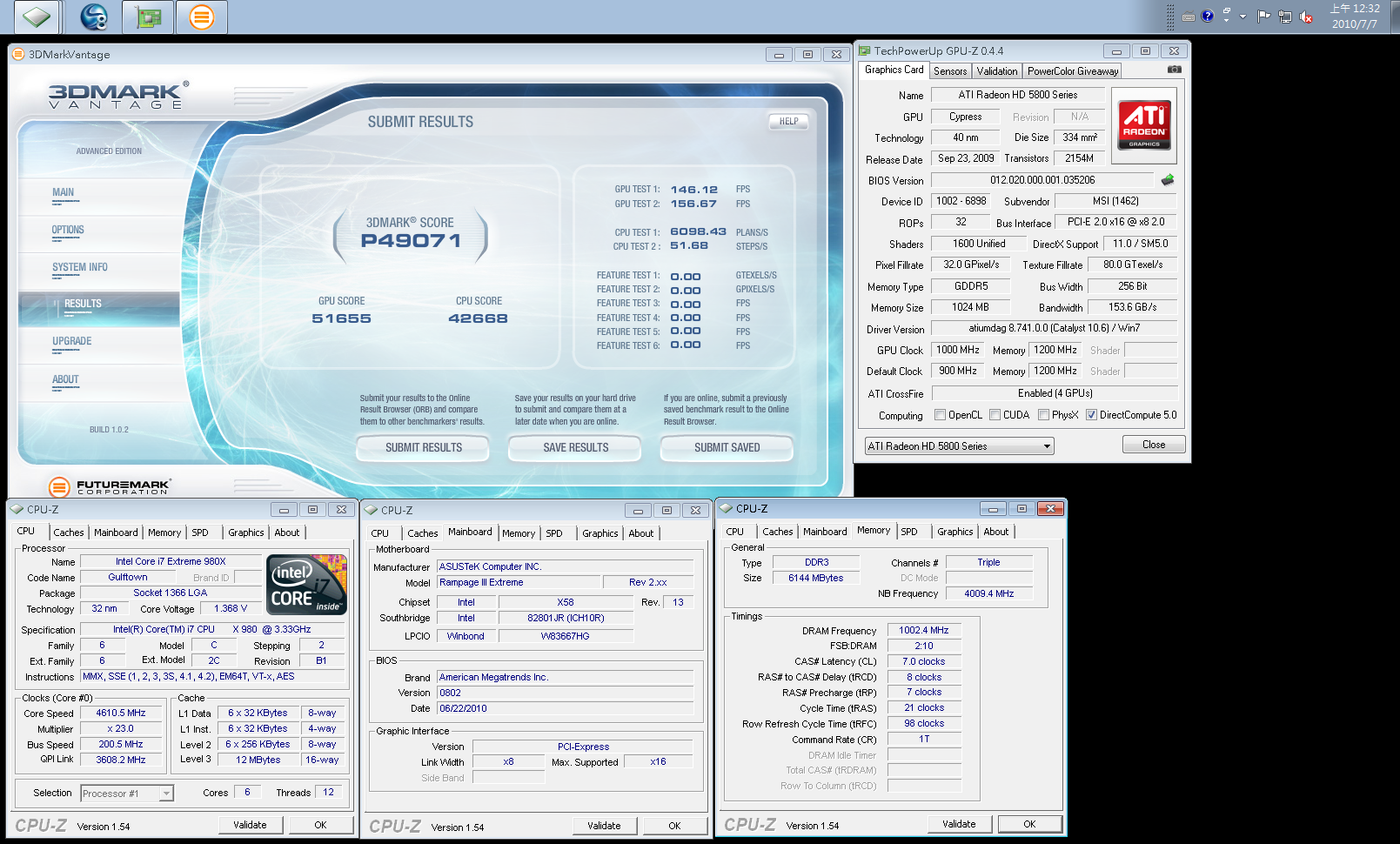Click the SUBMIT RESULTS button
This screenshot has height=844, width=1400.
[x=424, y=447]
